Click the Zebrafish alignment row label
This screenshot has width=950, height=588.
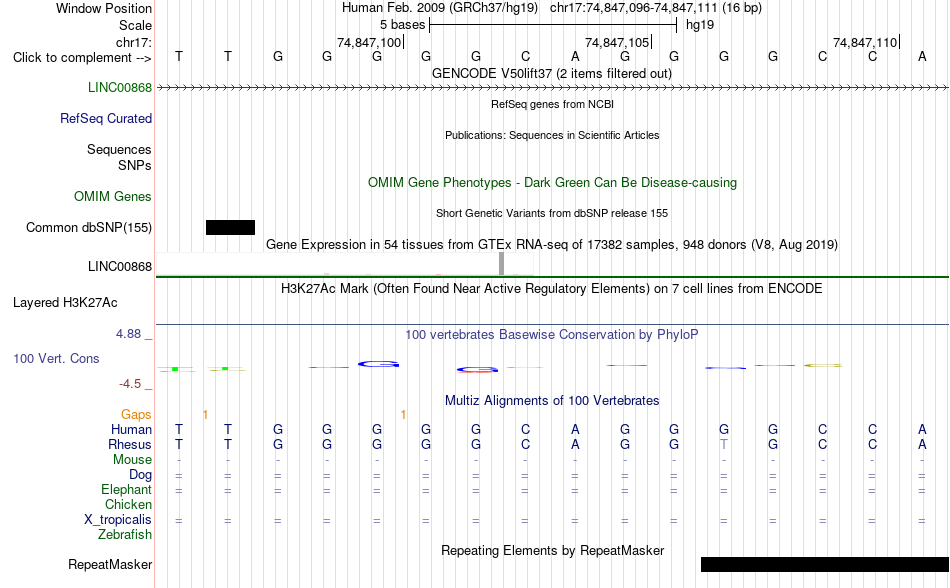[125, 535]
